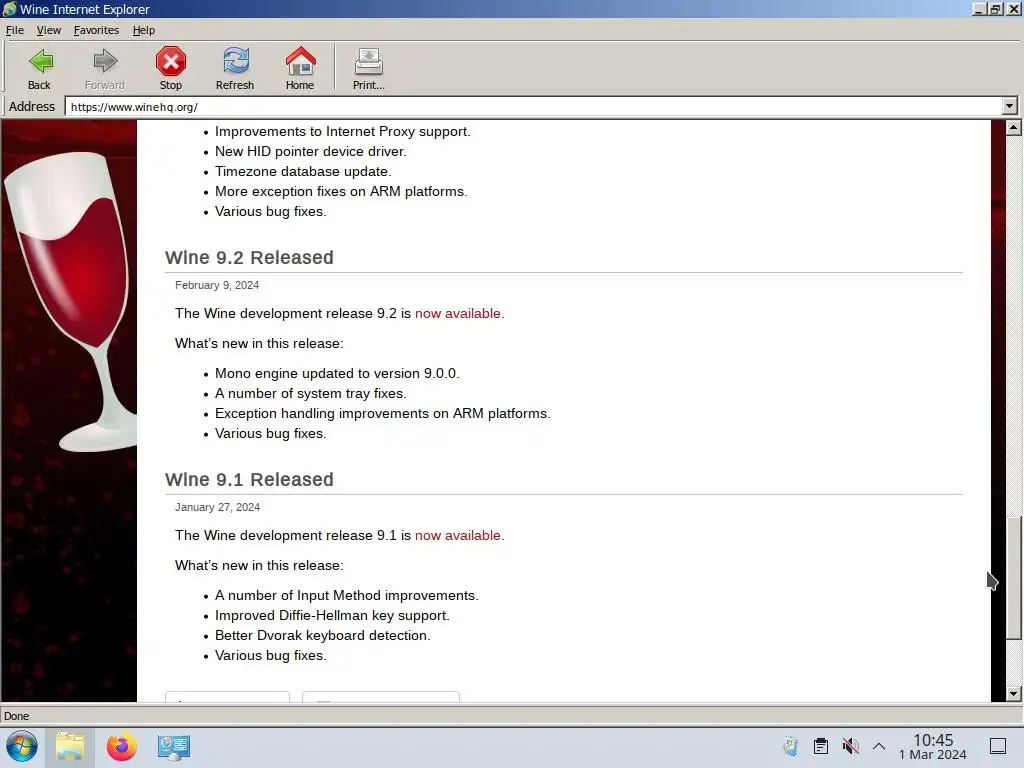Click 'New HID pointer device driver.'
The width and height of the screenshot is (1024, 768).
(x=310, y=152)
